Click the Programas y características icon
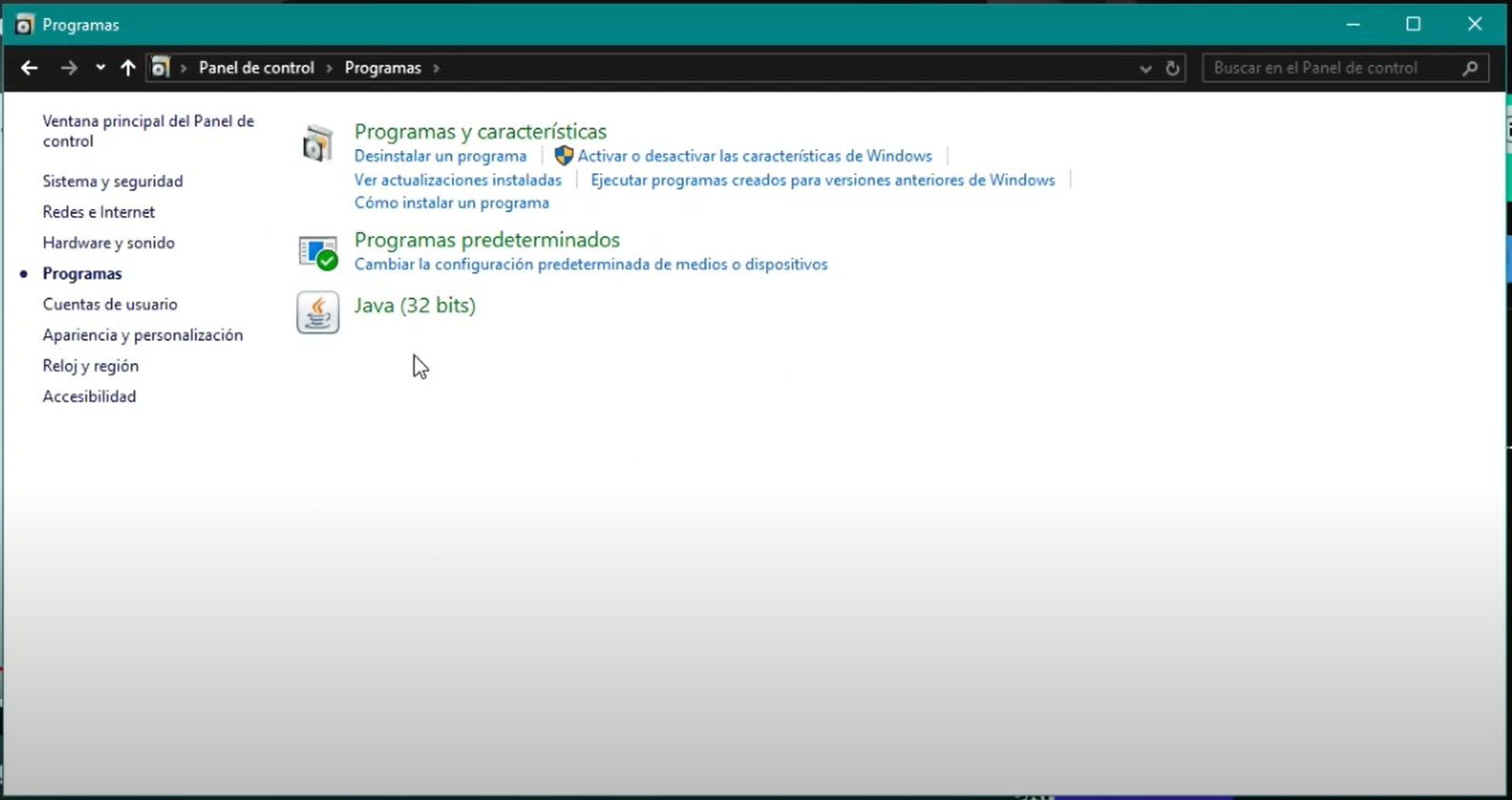The image size is (1512, 800). [318, 145]
